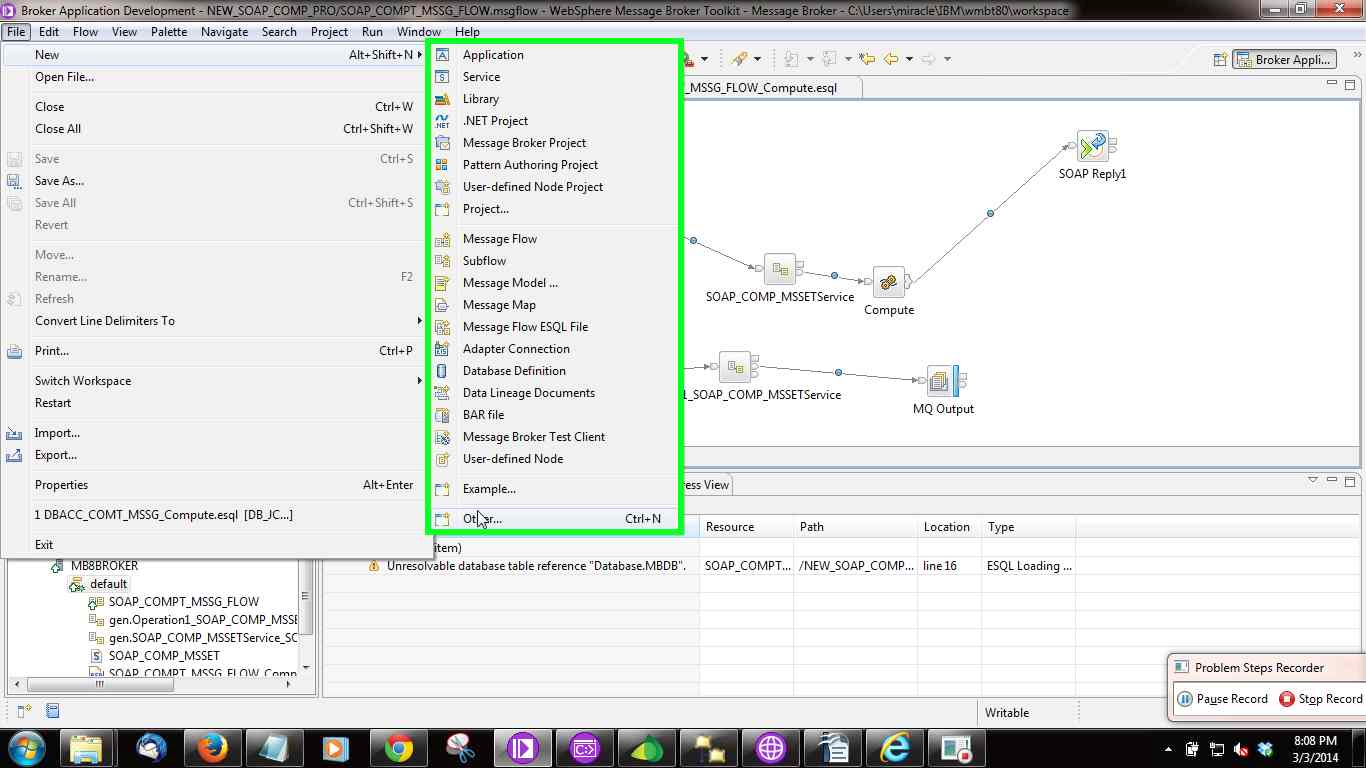Viewport: 1366px width, 768px height.
Task: Choose Message Broker Project
Action: (x=555, y=143)
